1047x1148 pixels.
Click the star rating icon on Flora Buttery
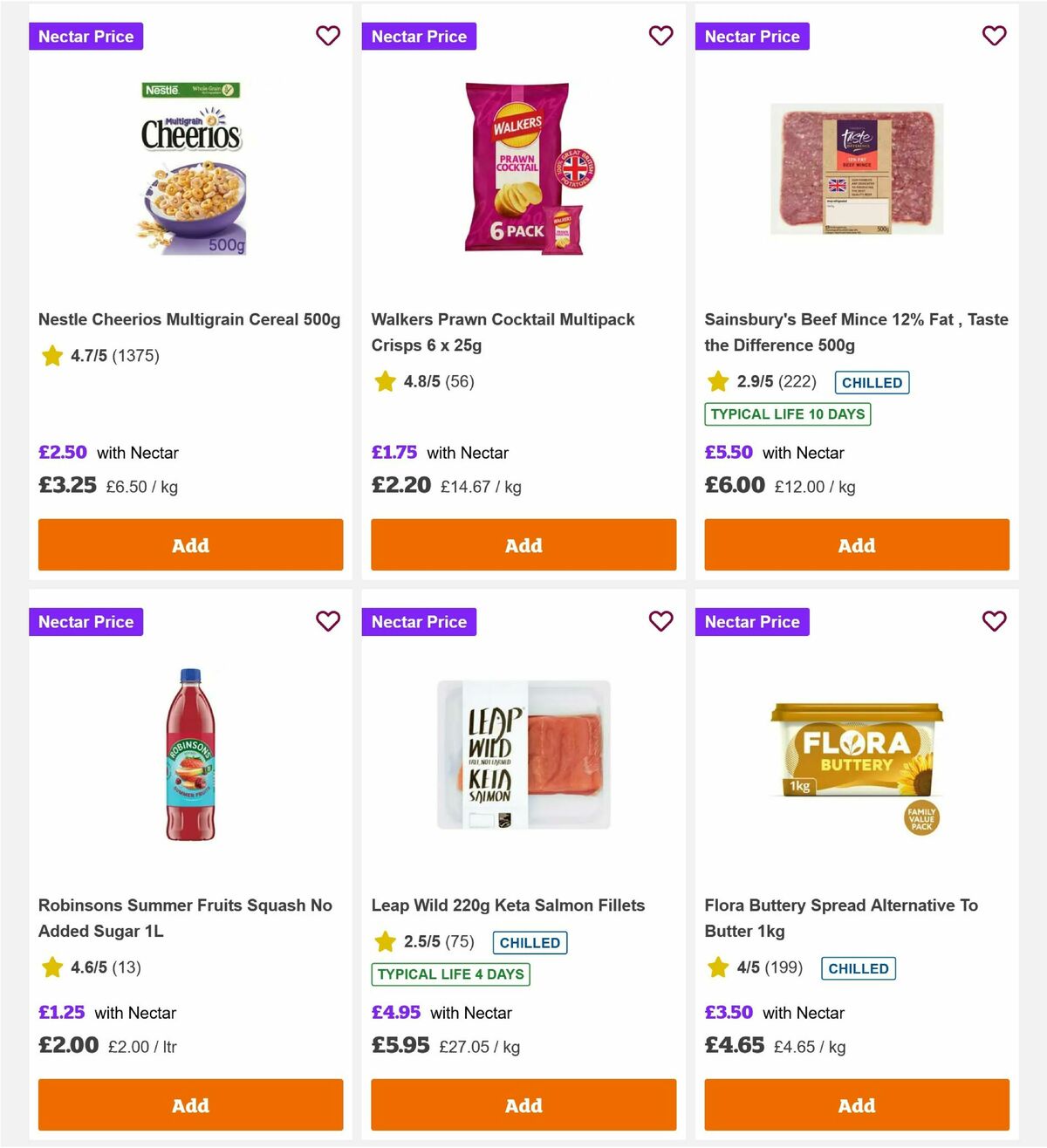click(718, 967)
